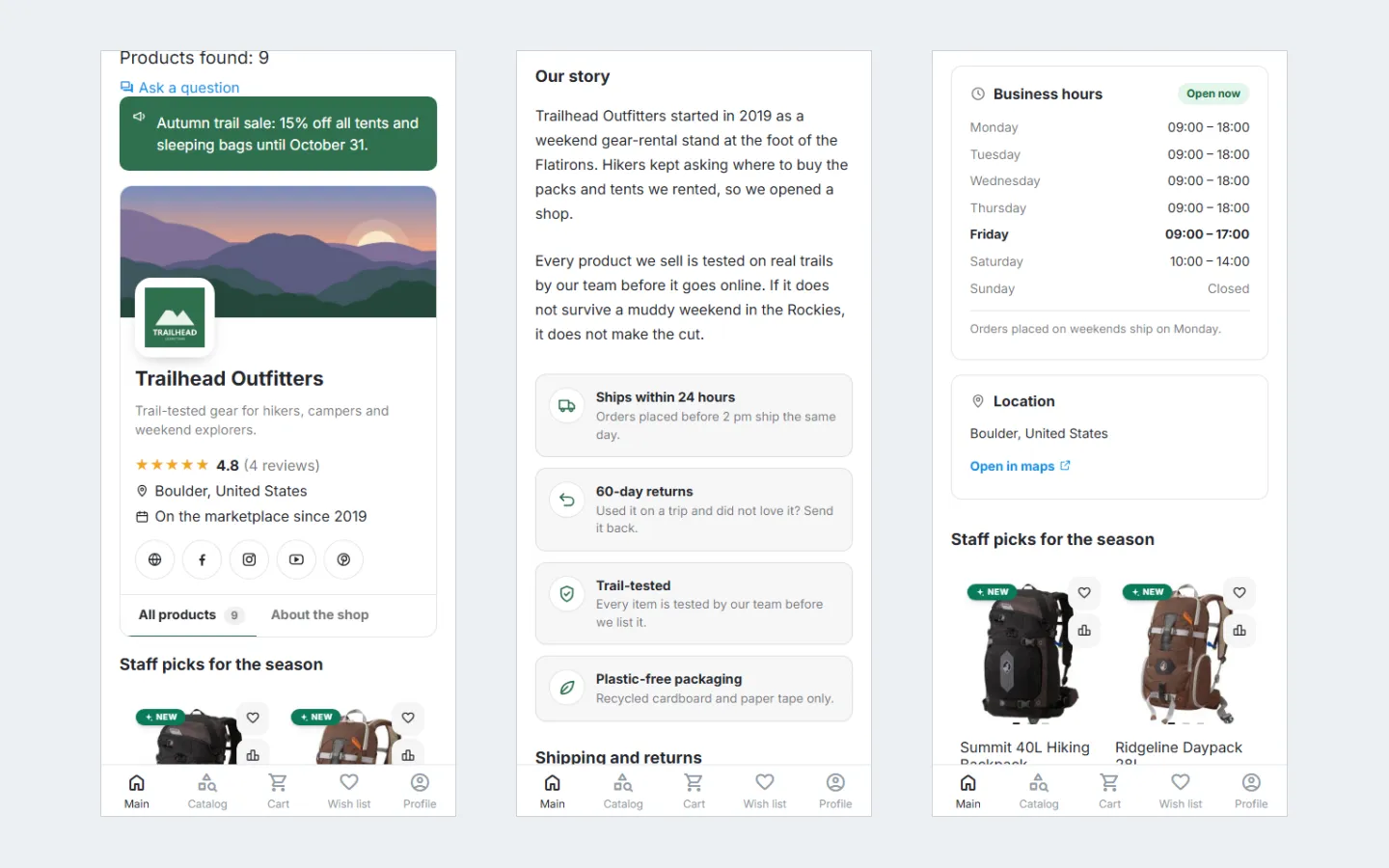
Task: Click the Ask a question link
Action: click(x=179, y=88)
